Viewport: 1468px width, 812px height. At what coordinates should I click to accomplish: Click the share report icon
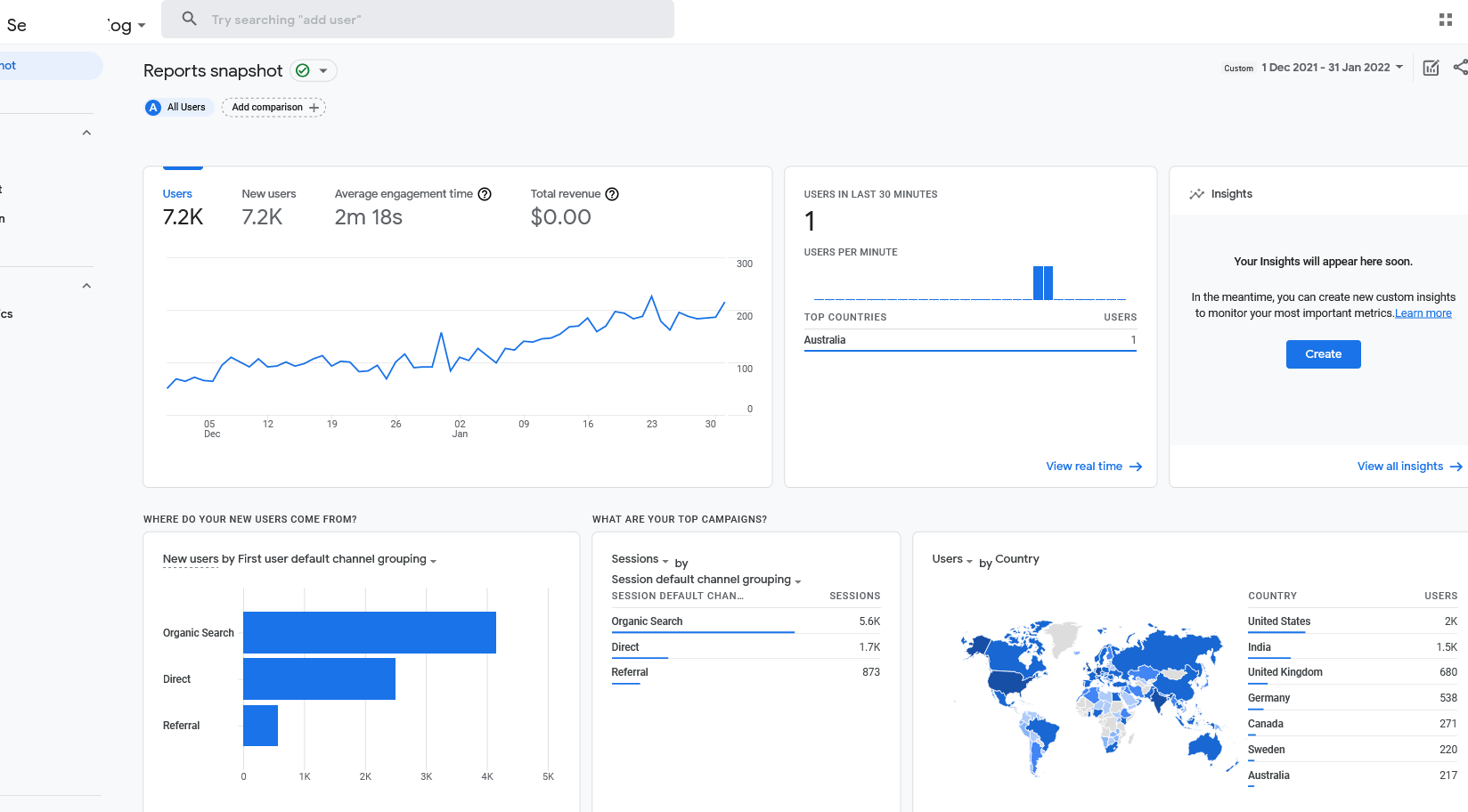point(1461,68)
